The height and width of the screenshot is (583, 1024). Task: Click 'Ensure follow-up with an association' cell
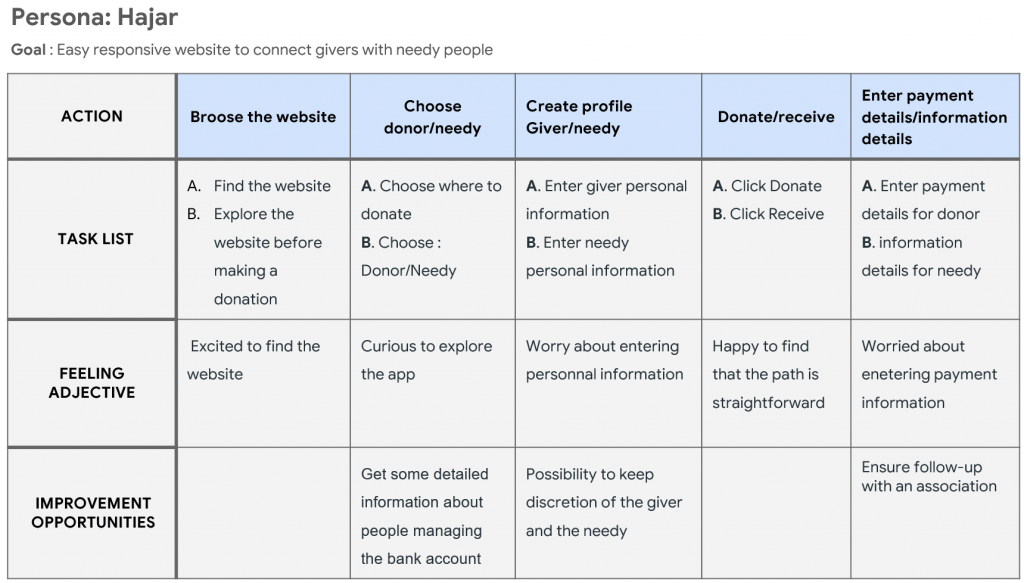pyautogui.click(x=929, y=477)
